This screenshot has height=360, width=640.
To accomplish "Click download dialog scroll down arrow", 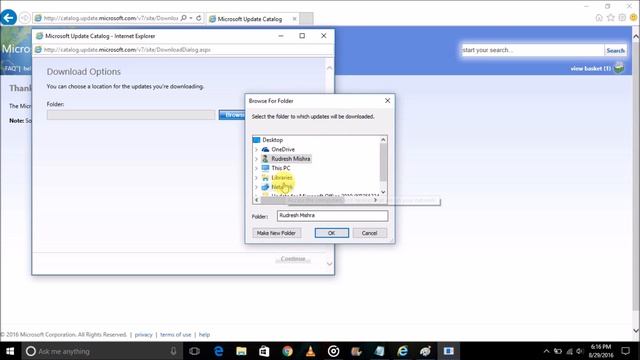I will pos(329,264).
